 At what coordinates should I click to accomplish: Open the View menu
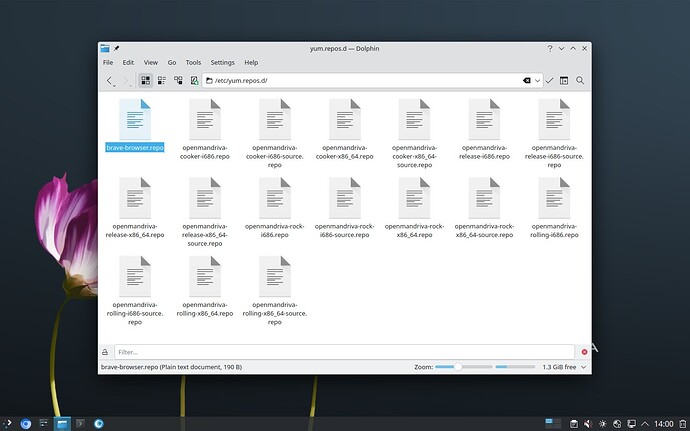(x=150, y=62)
